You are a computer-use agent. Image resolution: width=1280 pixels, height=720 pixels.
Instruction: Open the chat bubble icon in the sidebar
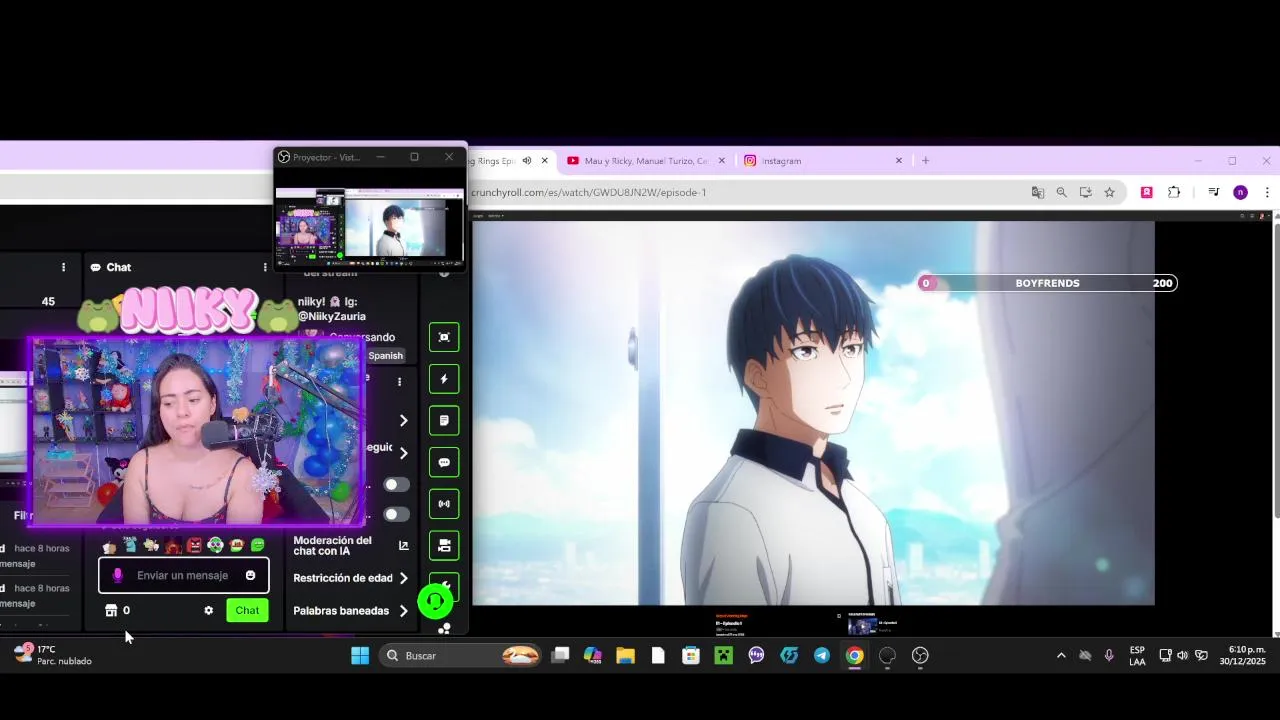pos(444,463)
